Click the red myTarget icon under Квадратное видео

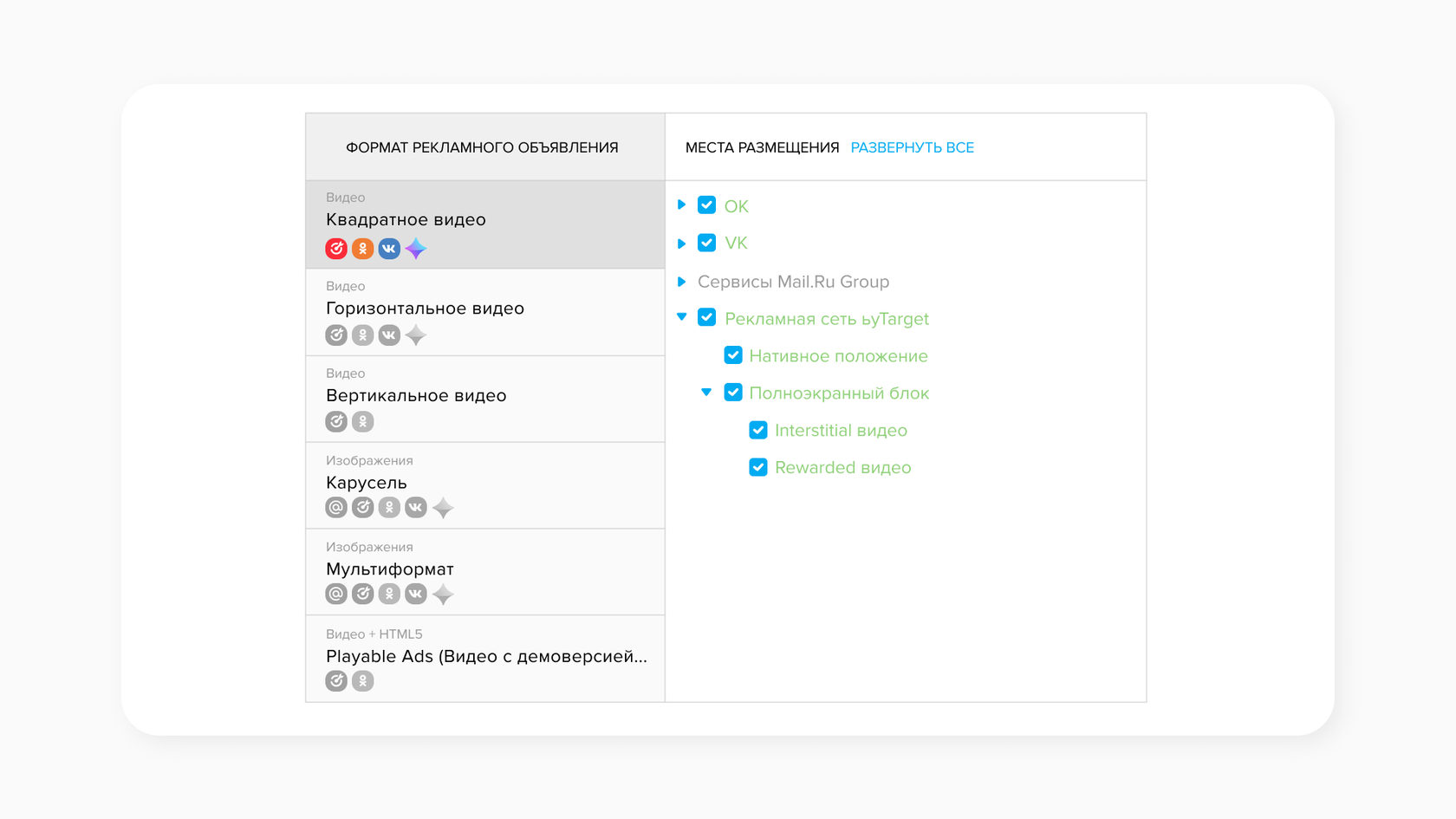(x=336, y=249)
